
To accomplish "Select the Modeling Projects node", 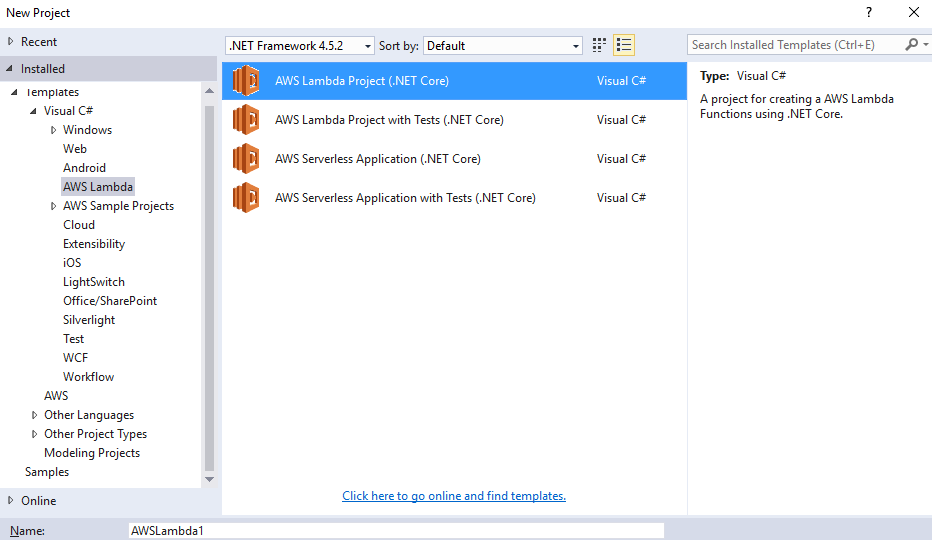I will click(92, 453).
